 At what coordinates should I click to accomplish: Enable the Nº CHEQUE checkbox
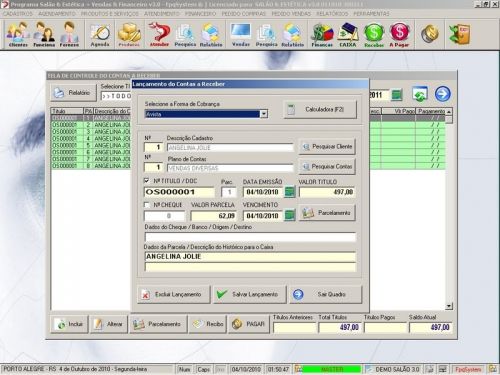[146, 204]
